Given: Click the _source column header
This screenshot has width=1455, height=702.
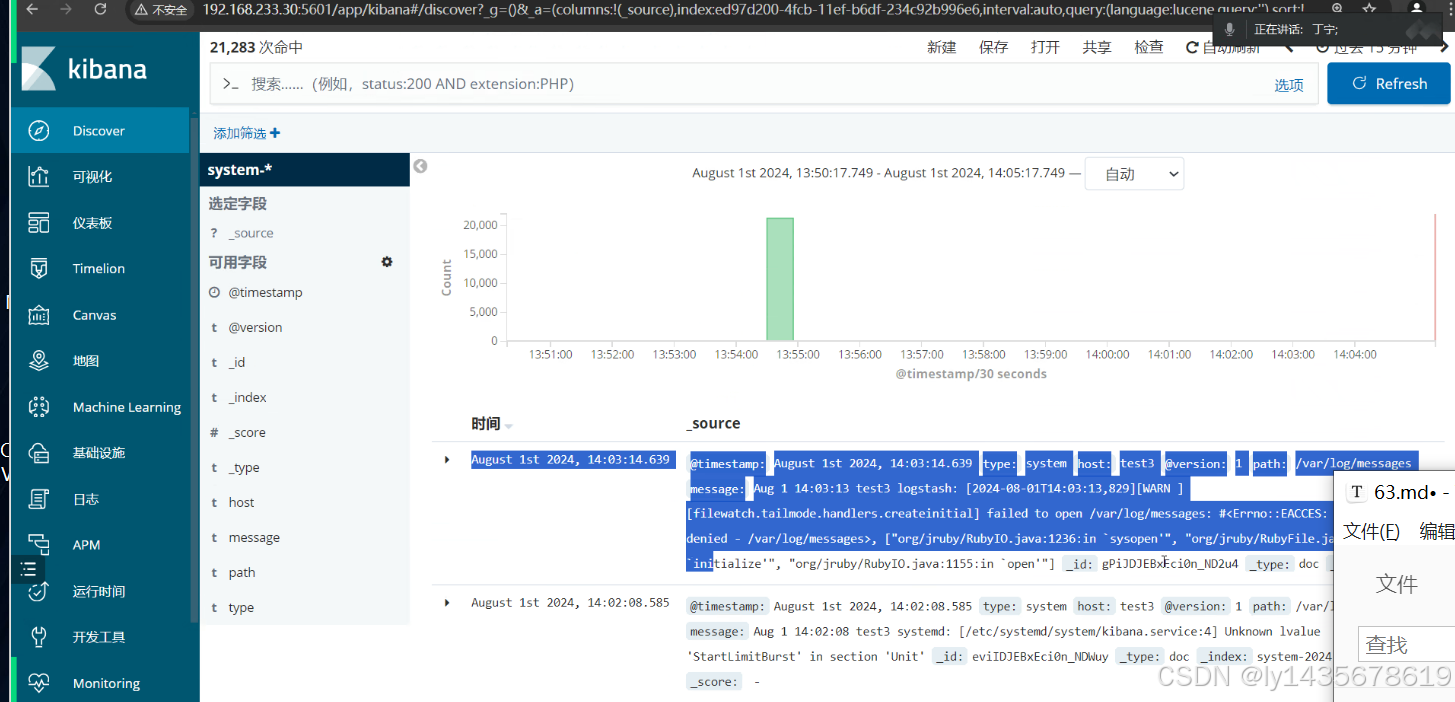Looking at the screenshot, I should [x=714, y=423].
